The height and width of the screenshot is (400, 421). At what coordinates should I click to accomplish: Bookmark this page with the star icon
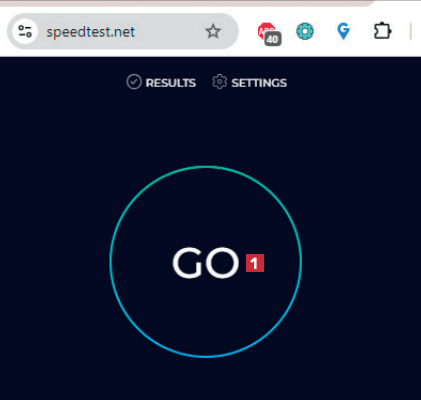click(x=213, y=31)
